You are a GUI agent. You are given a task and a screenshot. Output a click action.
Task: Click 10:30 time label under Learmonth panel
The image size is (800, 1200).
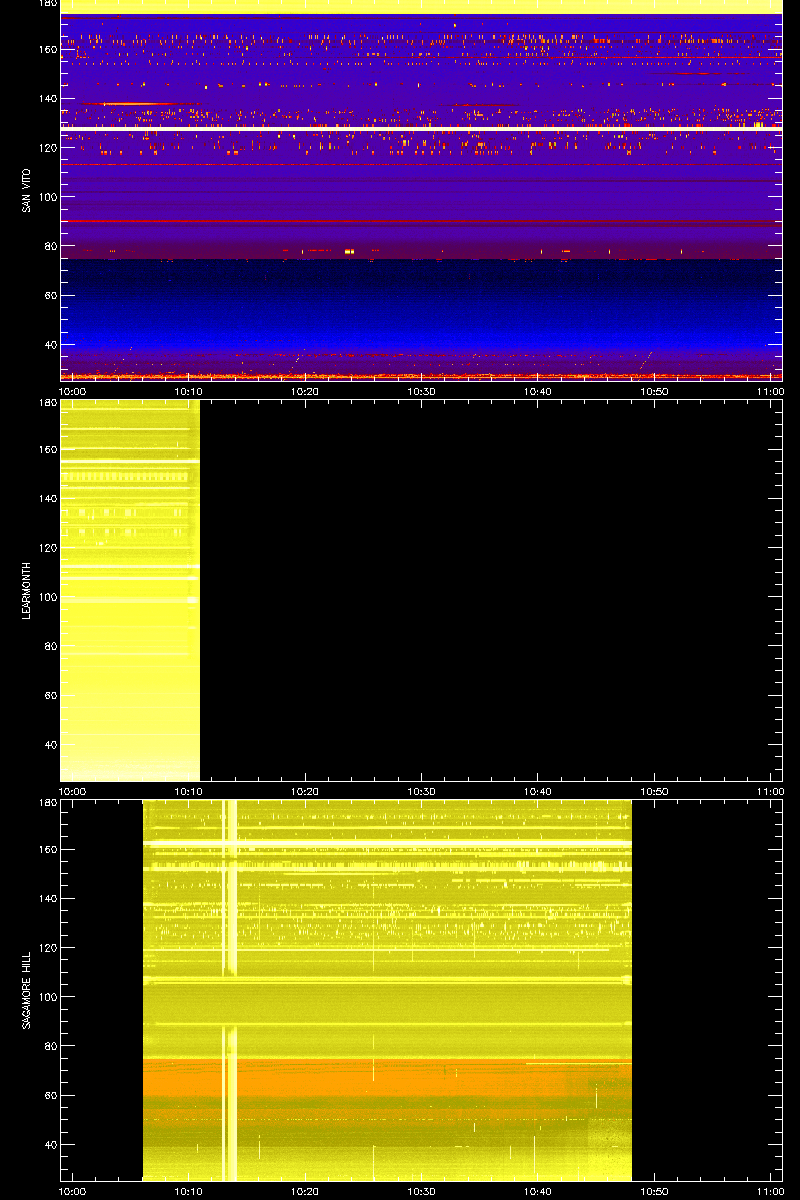click(422, 792)
